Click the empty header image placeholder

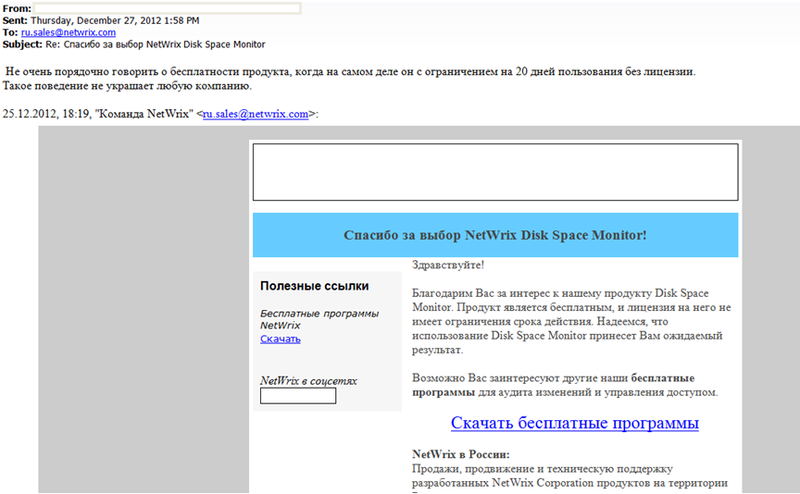495,172
